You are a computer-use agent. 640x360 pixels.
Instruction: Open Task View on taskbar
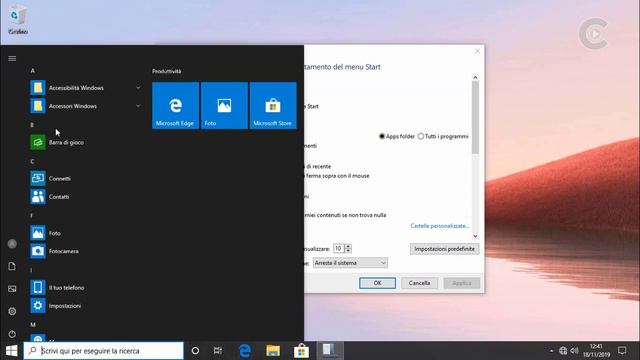218,351
